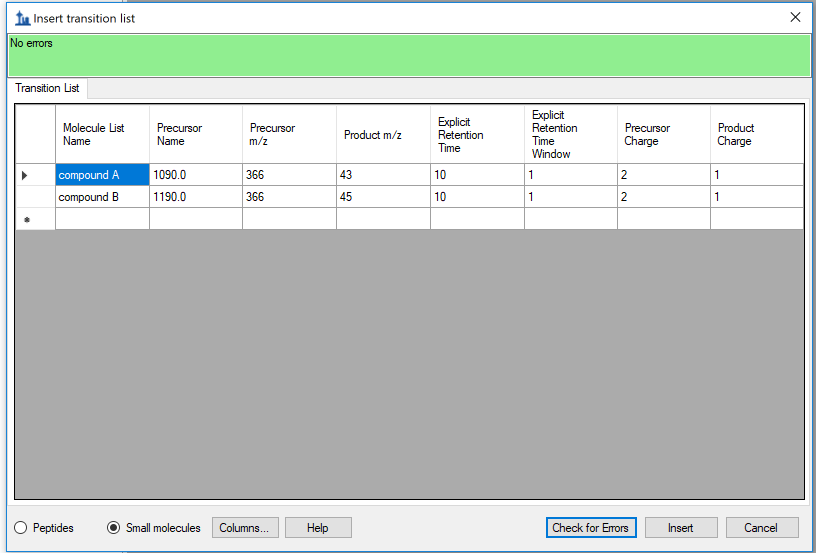Select Product m/z cell with value 45
The height and width of the screenshot is (553, 816).
click(382, 197)
